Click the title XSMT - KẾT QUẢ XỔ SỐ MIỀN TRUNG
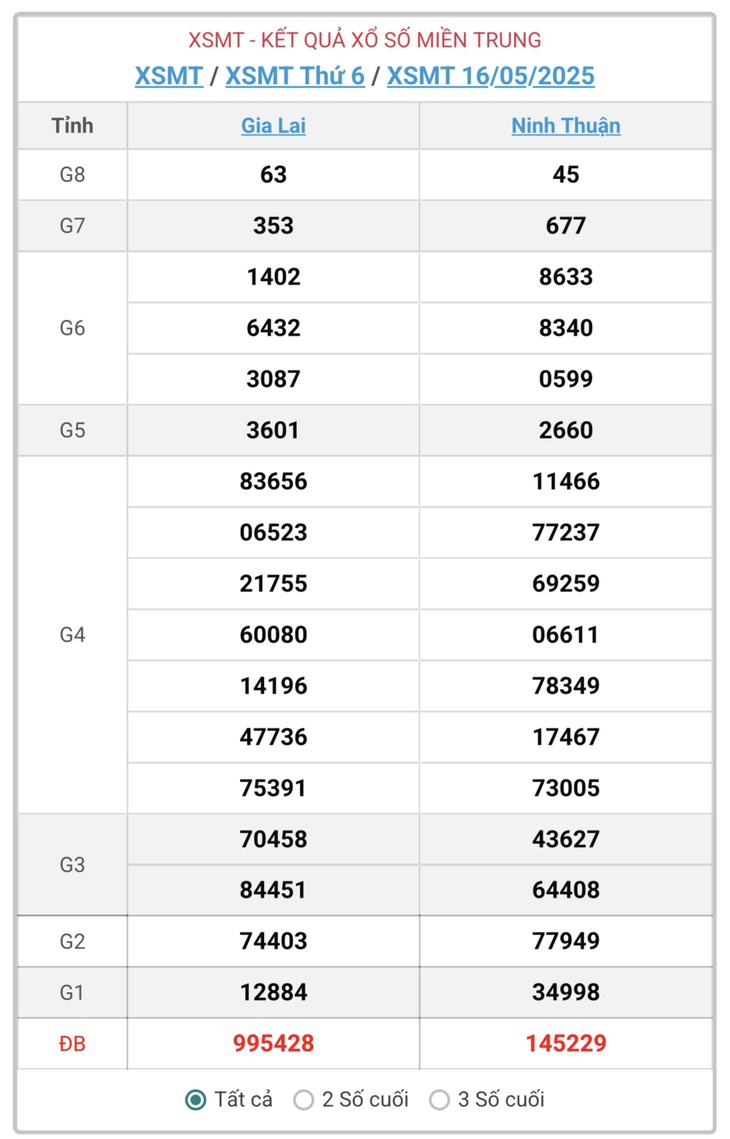 click(x=365, y=40)
